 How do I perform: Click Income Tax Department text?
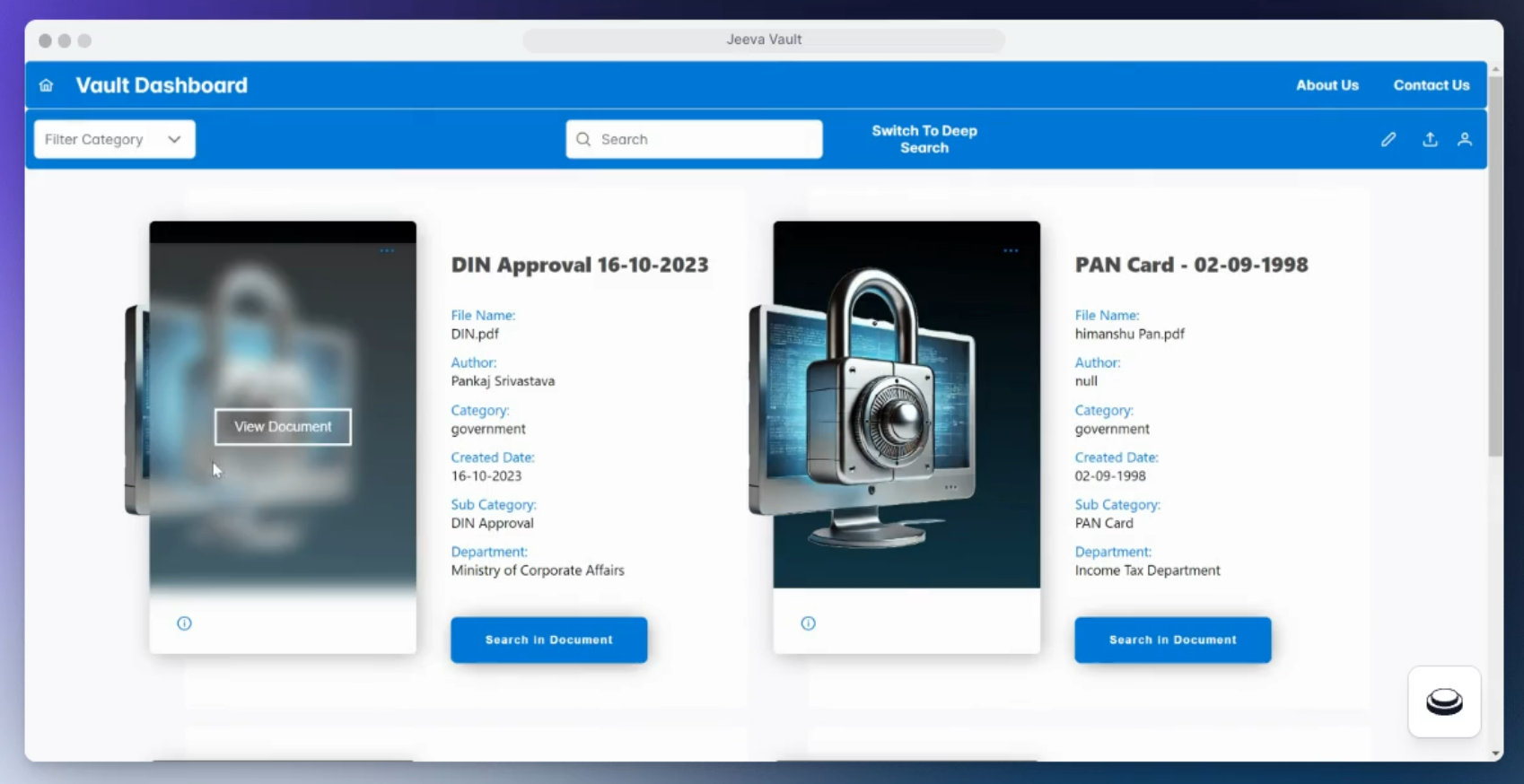1148,571
